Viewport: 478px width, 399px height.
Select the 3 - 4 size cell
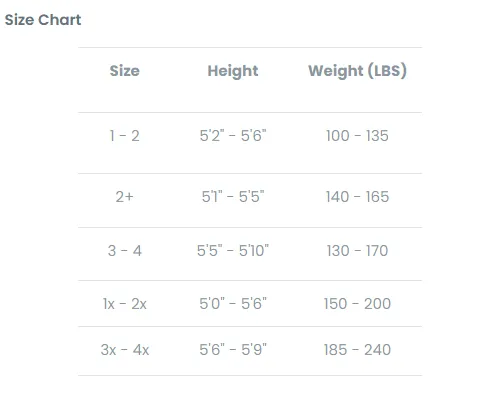[125, 251]
